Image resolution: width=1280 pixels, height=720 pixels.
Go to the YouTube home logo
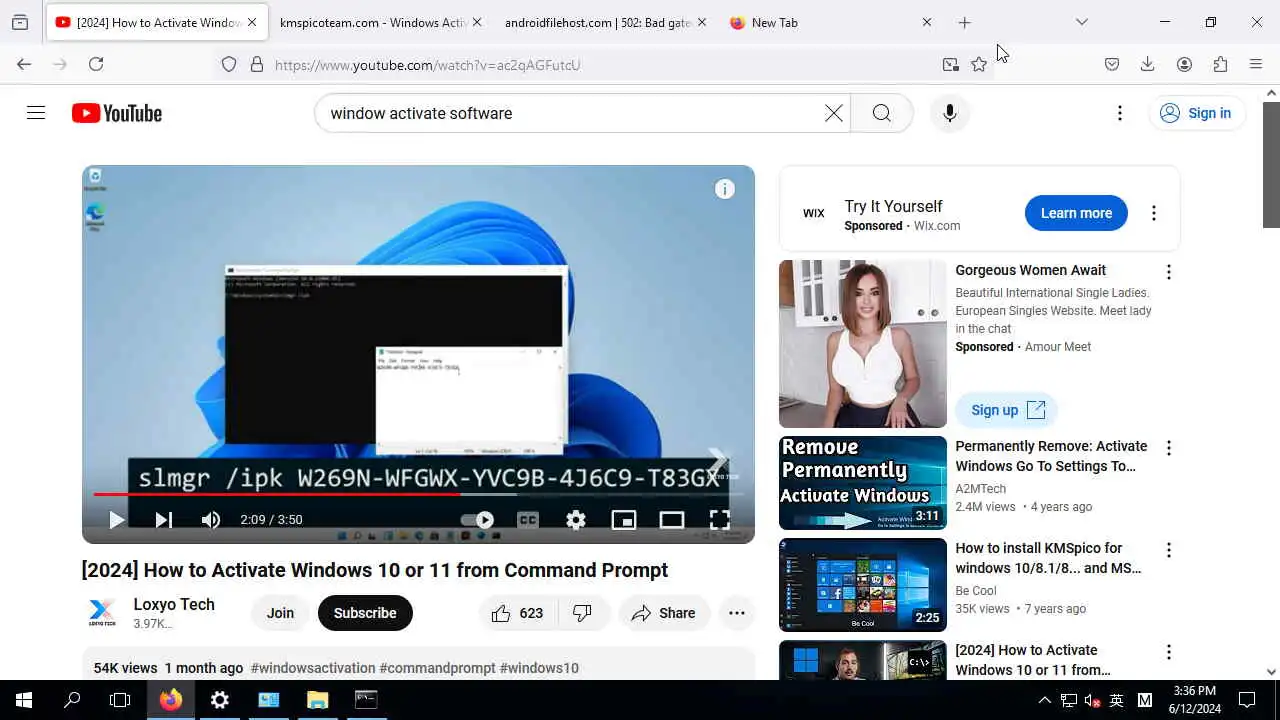click(117, 113)
